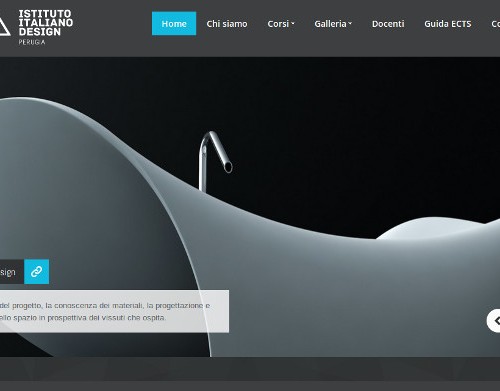500x391 pixels.
Task: Click the blue chain link icon
Action: tap(37, 272)
